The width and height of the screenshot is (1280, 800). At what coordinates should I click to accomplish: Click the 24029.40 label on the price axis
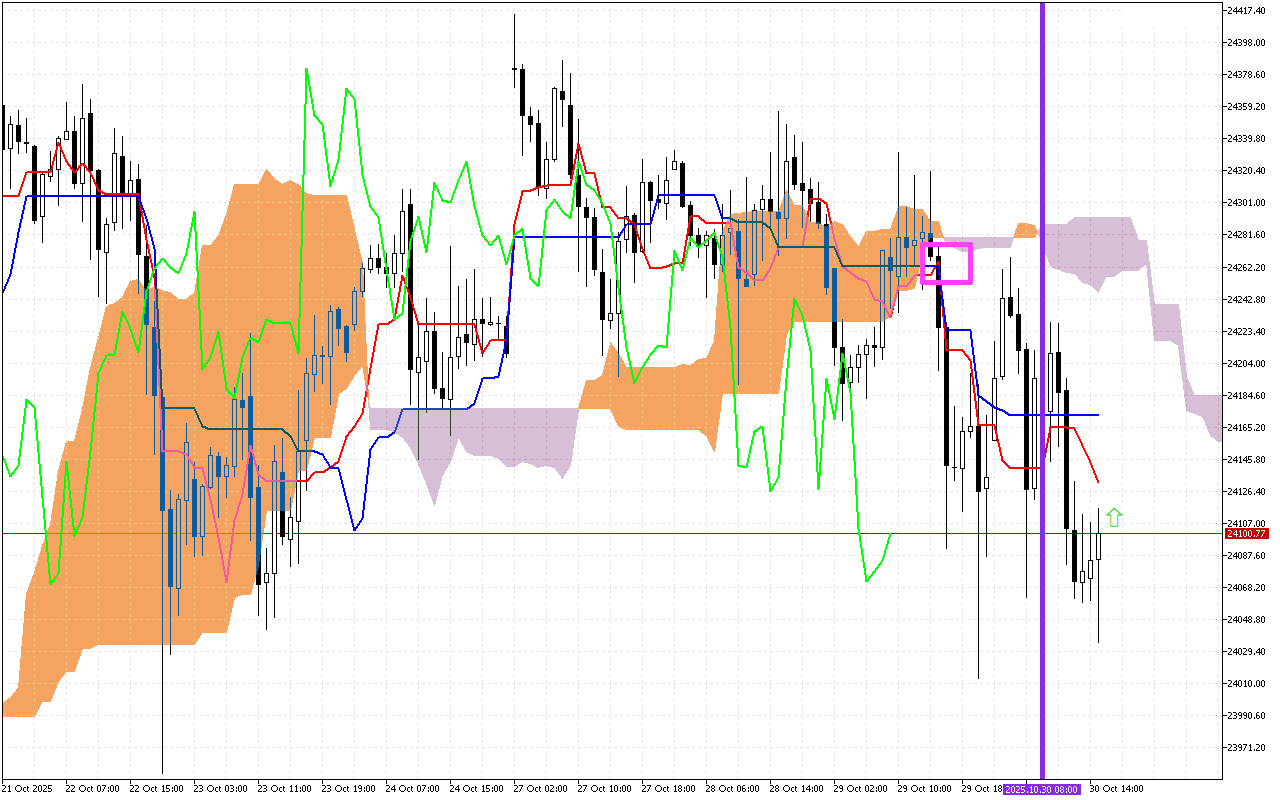(x=1246, y=651)
